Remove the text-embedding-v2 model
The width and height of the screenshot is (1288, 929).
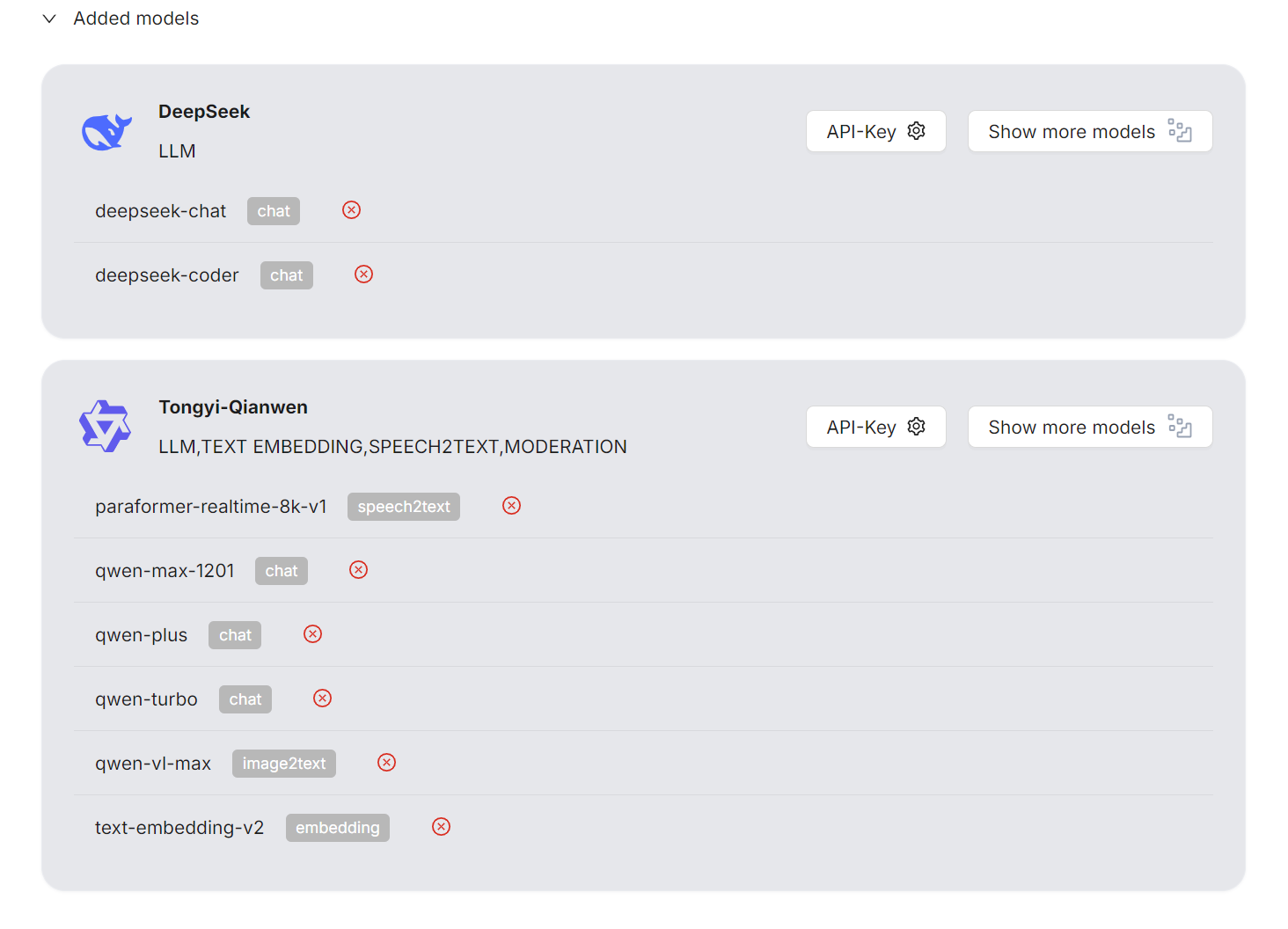(x=441, y=827)
